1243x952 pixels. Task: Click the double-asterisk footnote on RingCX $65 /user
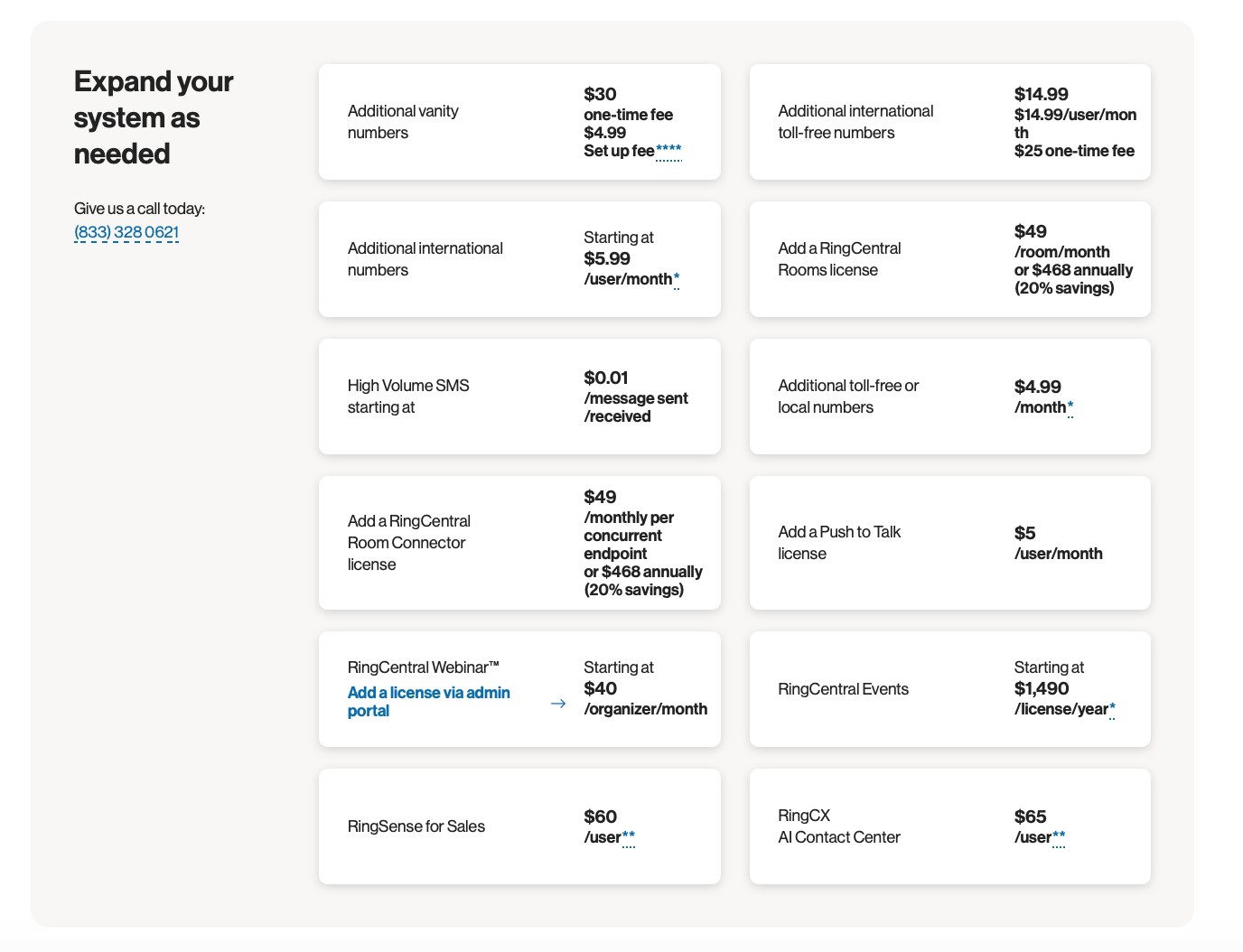click(1059, 837)
